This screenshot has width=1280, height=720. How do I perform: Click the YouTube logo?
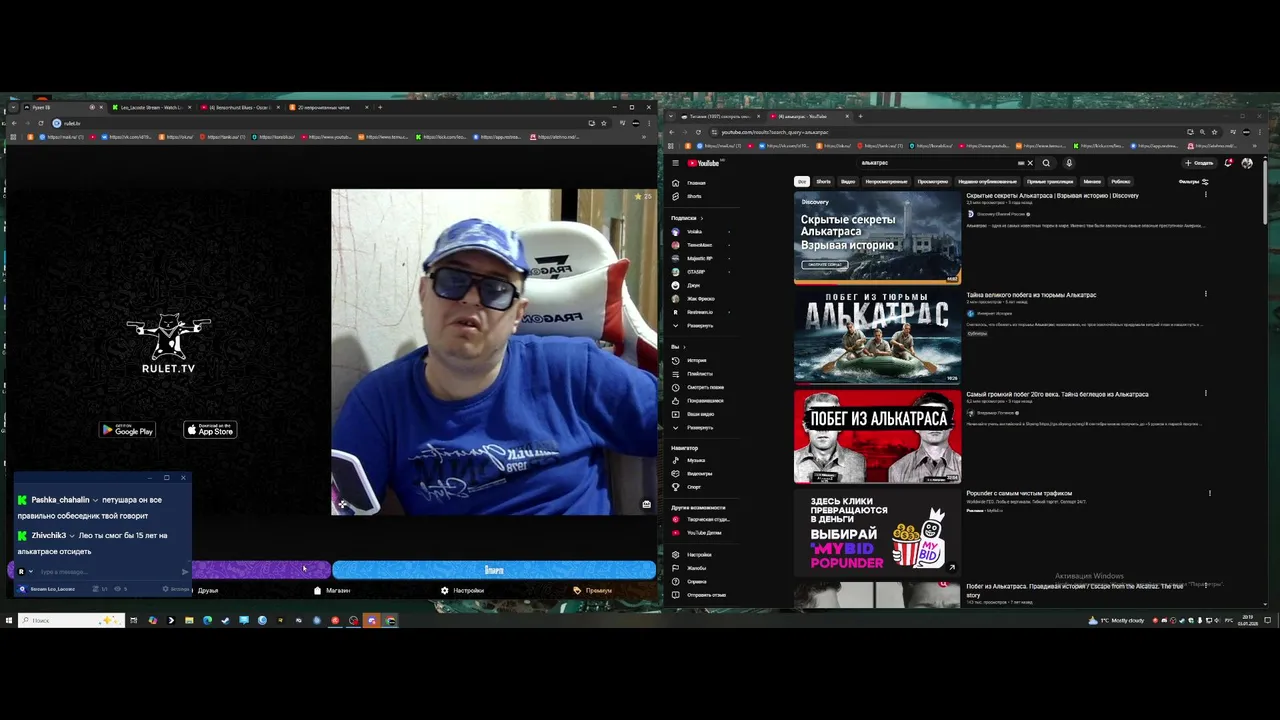click(x=704, y=163)
